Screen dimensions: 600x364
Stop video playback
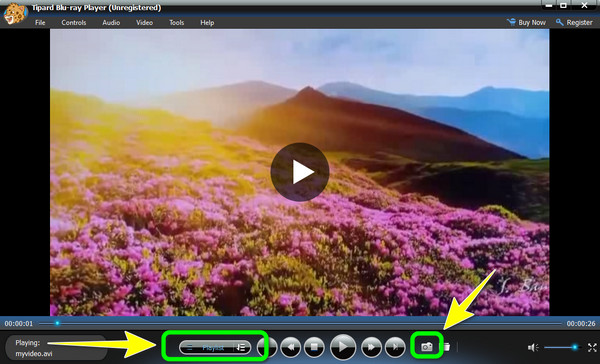coord(314,348)
